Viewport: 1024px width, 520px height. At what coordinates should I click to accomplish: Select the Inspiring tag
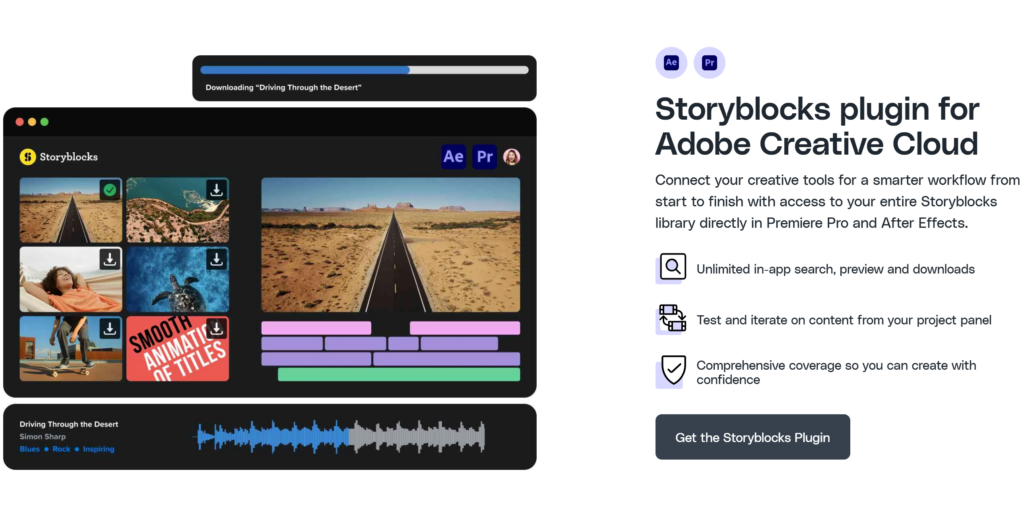[x=99, y=449]
